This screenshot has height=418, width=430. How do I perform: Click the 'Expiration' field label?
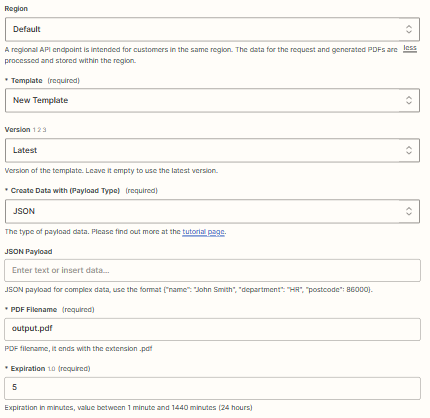(x=28, y=369)
